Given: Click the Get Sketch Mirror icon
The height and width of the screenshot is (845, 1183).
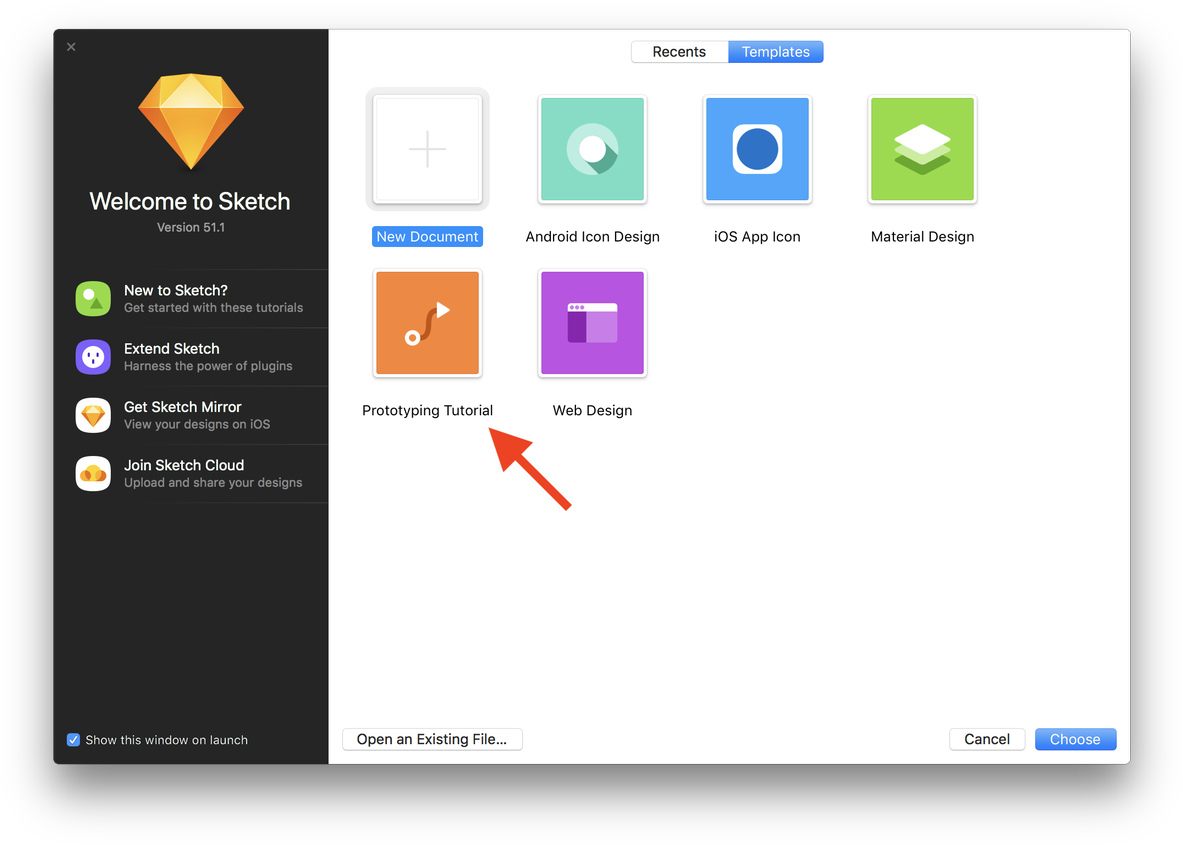Looking at the screenshot, I should point(94,415).
